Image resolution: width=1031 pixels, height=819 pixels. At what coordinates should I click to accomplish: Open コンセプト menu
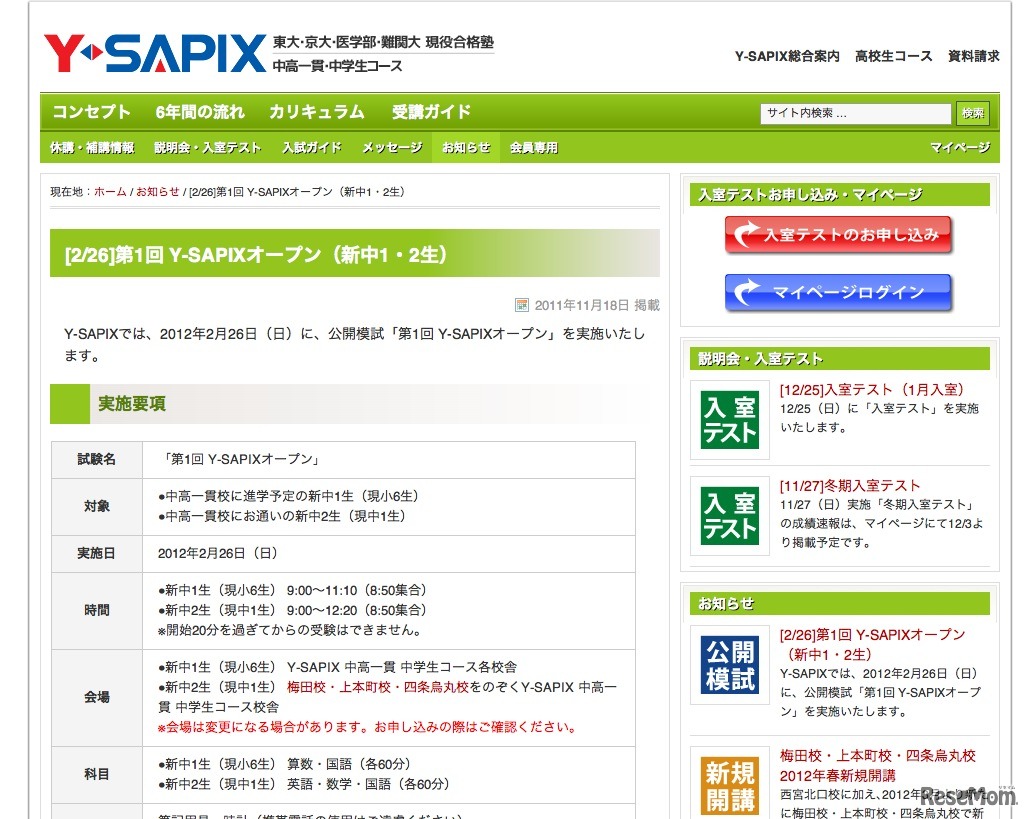pos(91,112)
